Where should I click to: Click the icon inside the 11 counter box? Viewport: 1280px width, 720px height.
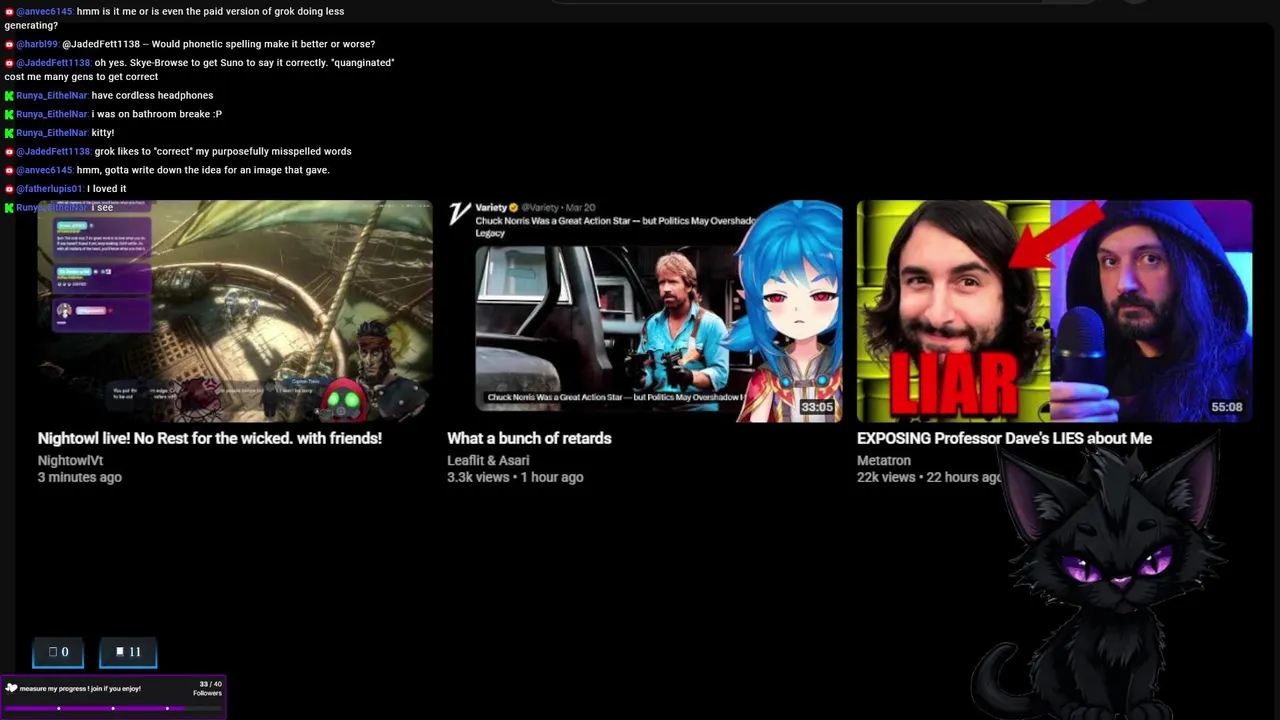coord(120,652)
